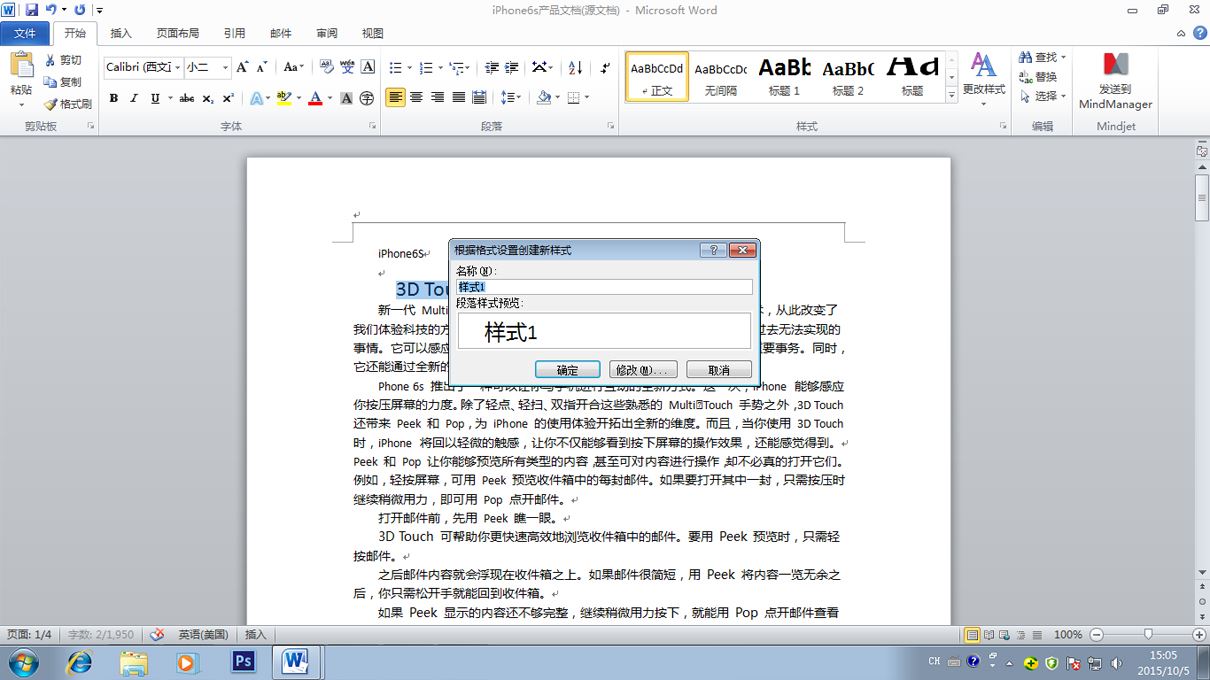1210x680 pixels.
Task: Select Center alignment
Action: [x=416, y=98]
